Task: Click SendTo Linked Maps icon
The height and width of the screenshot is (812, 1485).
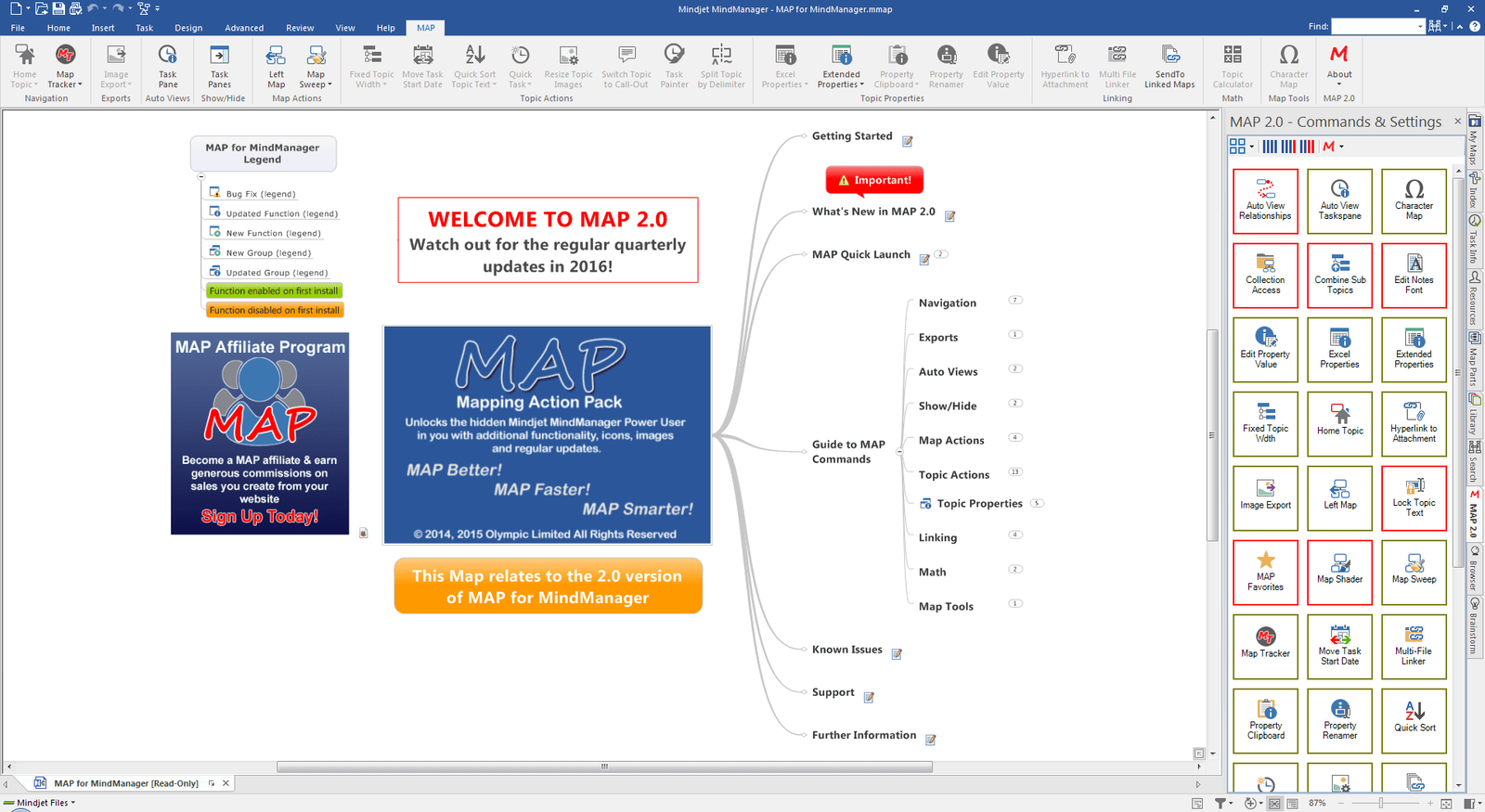Action: pos(1169,67)
